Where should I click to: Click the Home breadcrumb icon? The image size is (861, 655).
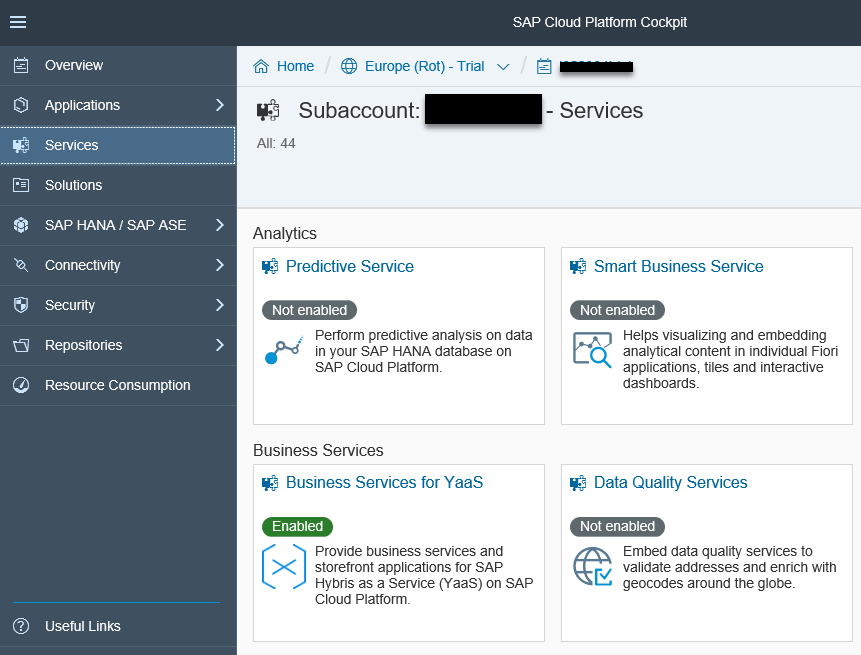click(259, 66)
